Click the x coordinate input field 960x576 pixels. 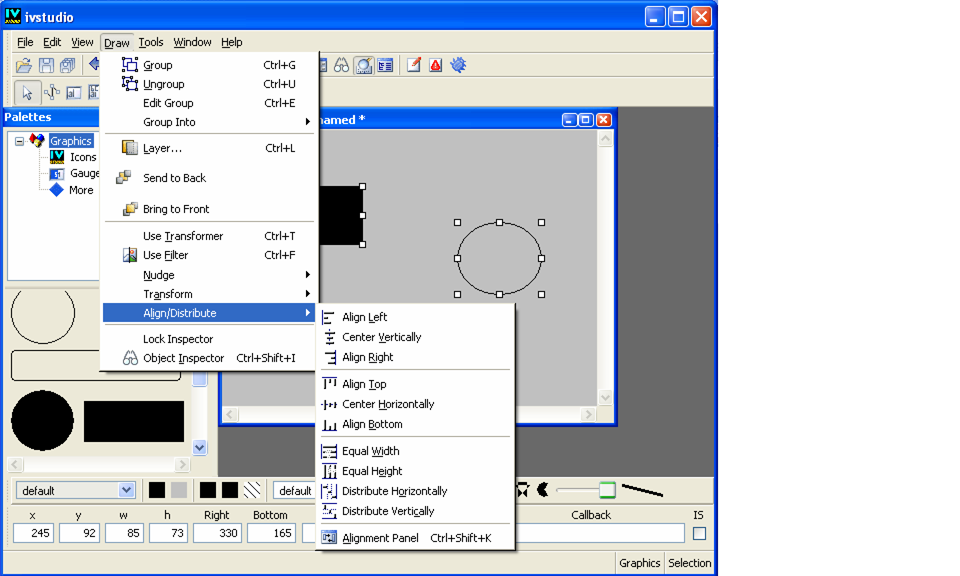[33, 533]
